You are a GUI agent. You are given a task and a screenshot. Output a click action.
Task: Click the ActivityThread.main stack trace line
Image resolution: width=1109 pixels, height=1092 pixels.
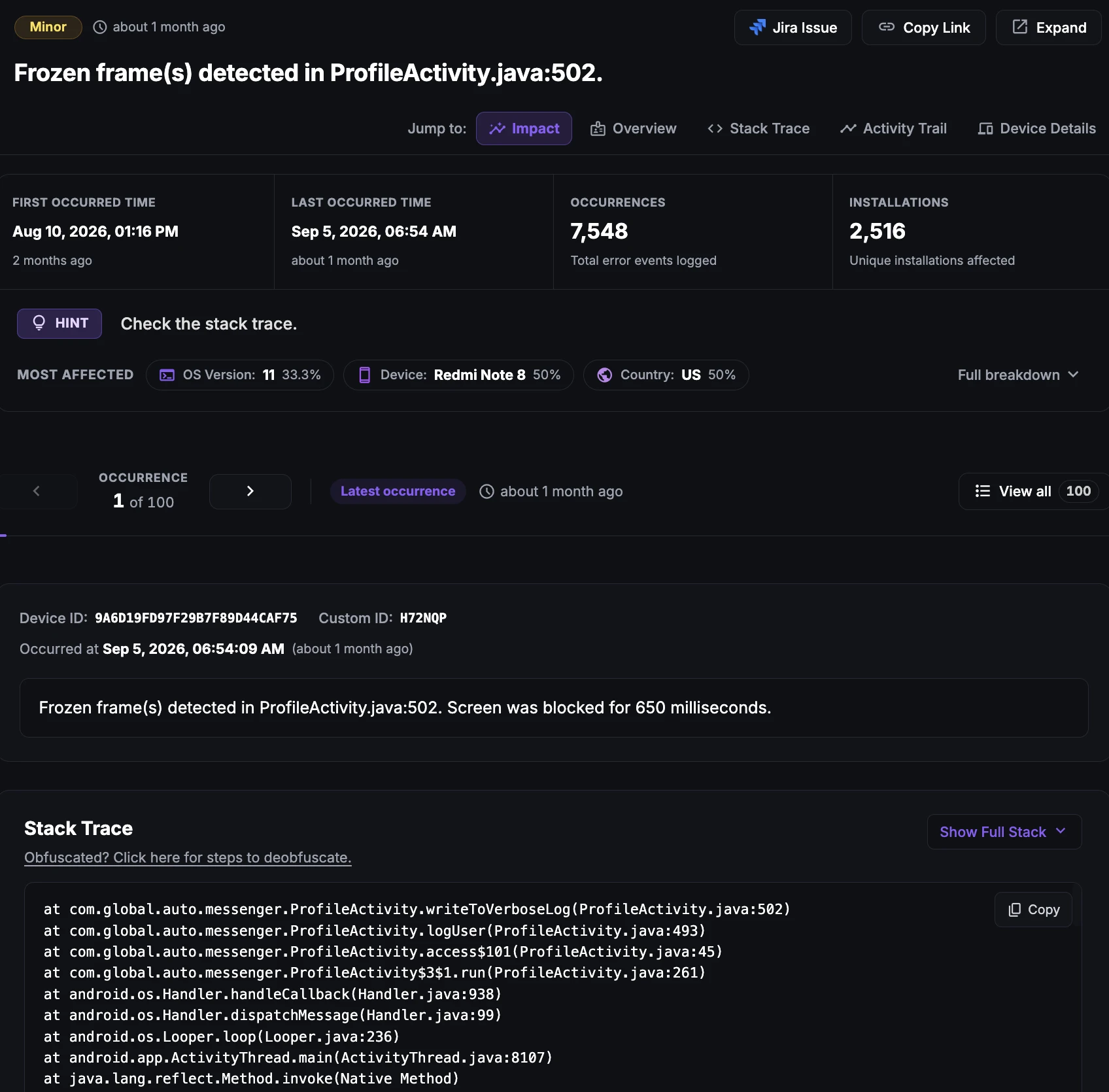[x=298, y=1057]
